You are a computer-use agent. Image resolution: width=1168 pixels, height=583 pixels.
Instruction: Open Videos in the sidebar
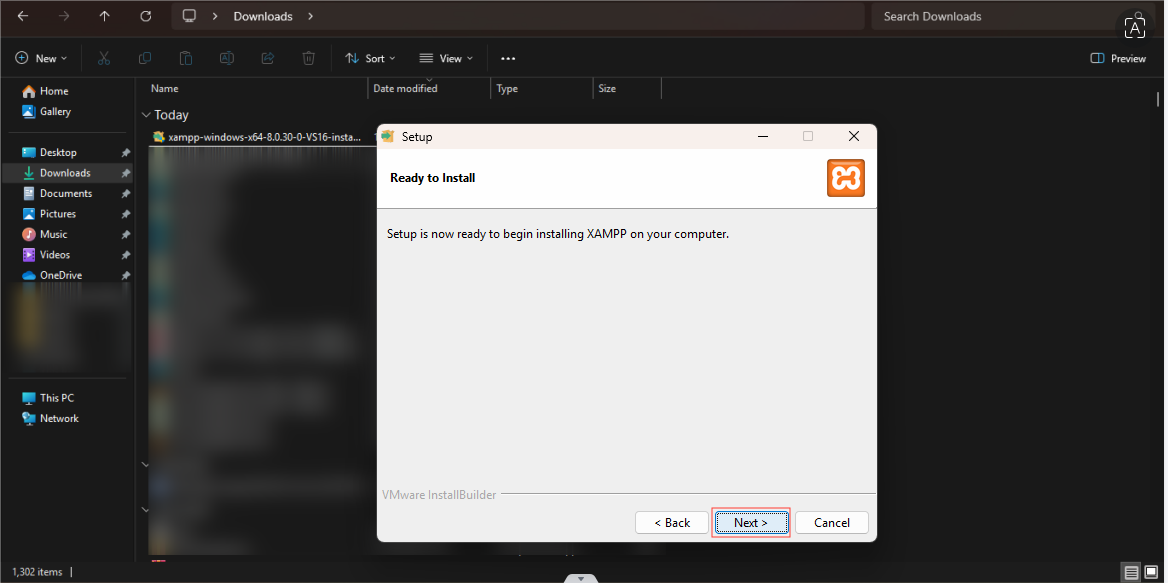pos(48,255)
